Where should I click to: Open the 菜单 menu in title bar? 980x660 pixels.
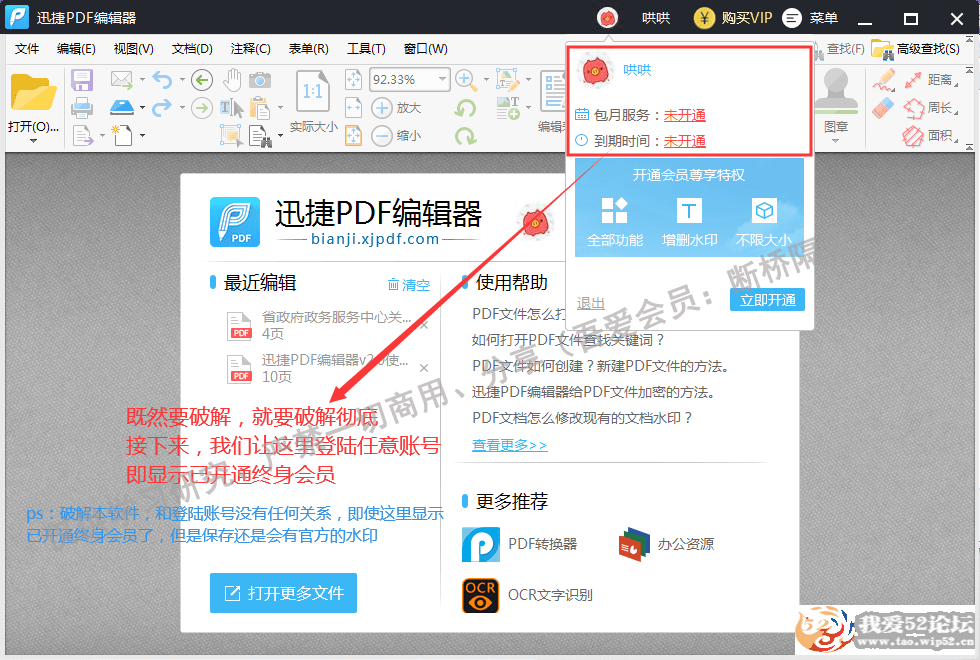(x=810, y=18)
